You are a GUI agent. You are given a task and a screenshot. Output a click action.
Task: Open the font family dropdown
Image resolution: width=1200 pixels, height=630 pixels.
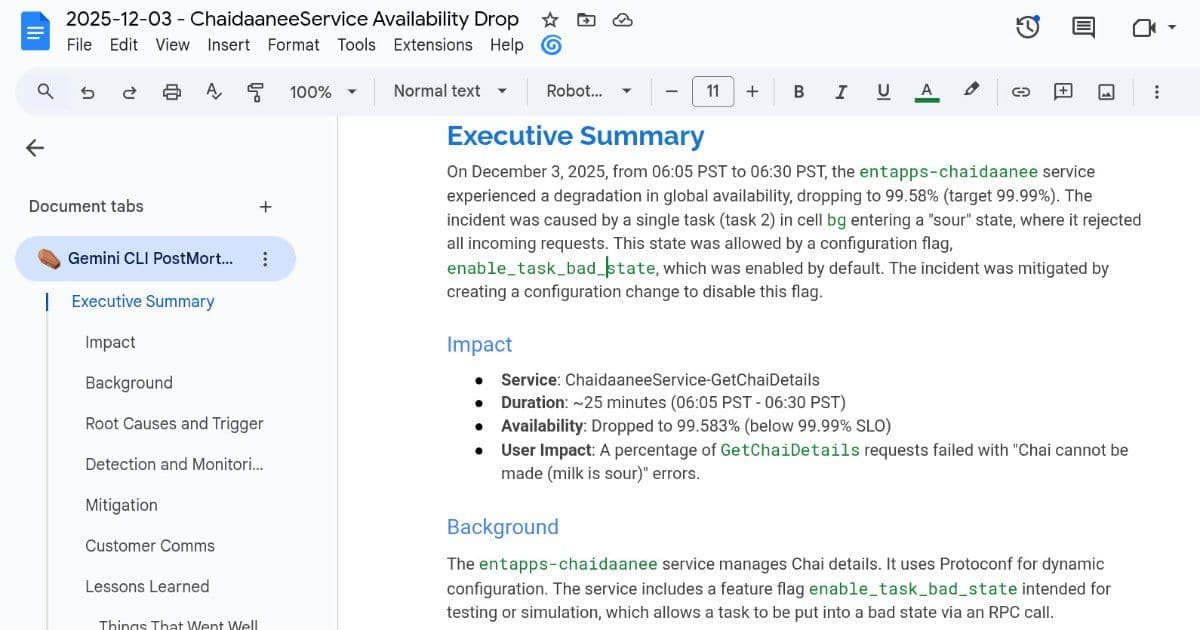point(587,91)
